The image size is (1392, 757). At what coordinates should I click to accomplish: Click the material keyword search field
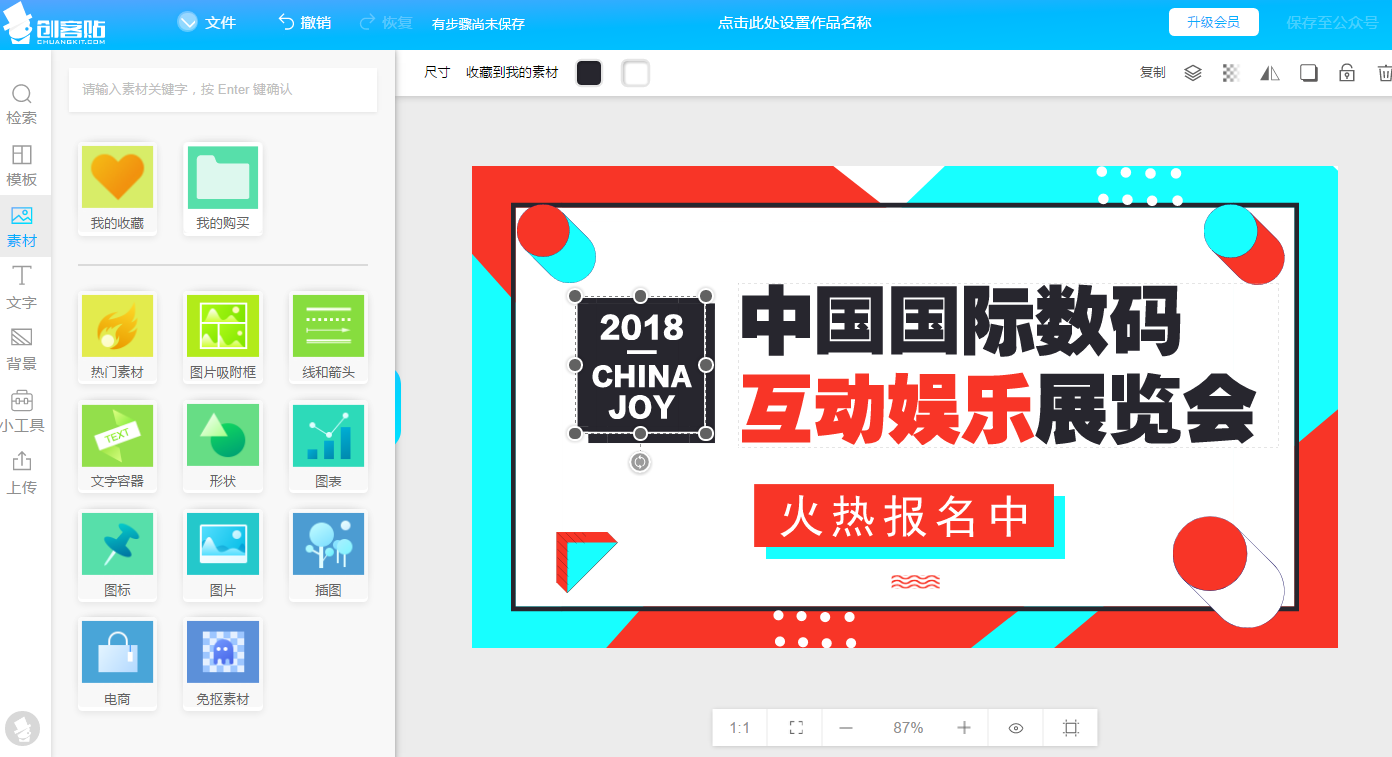(x=223, y=90)
